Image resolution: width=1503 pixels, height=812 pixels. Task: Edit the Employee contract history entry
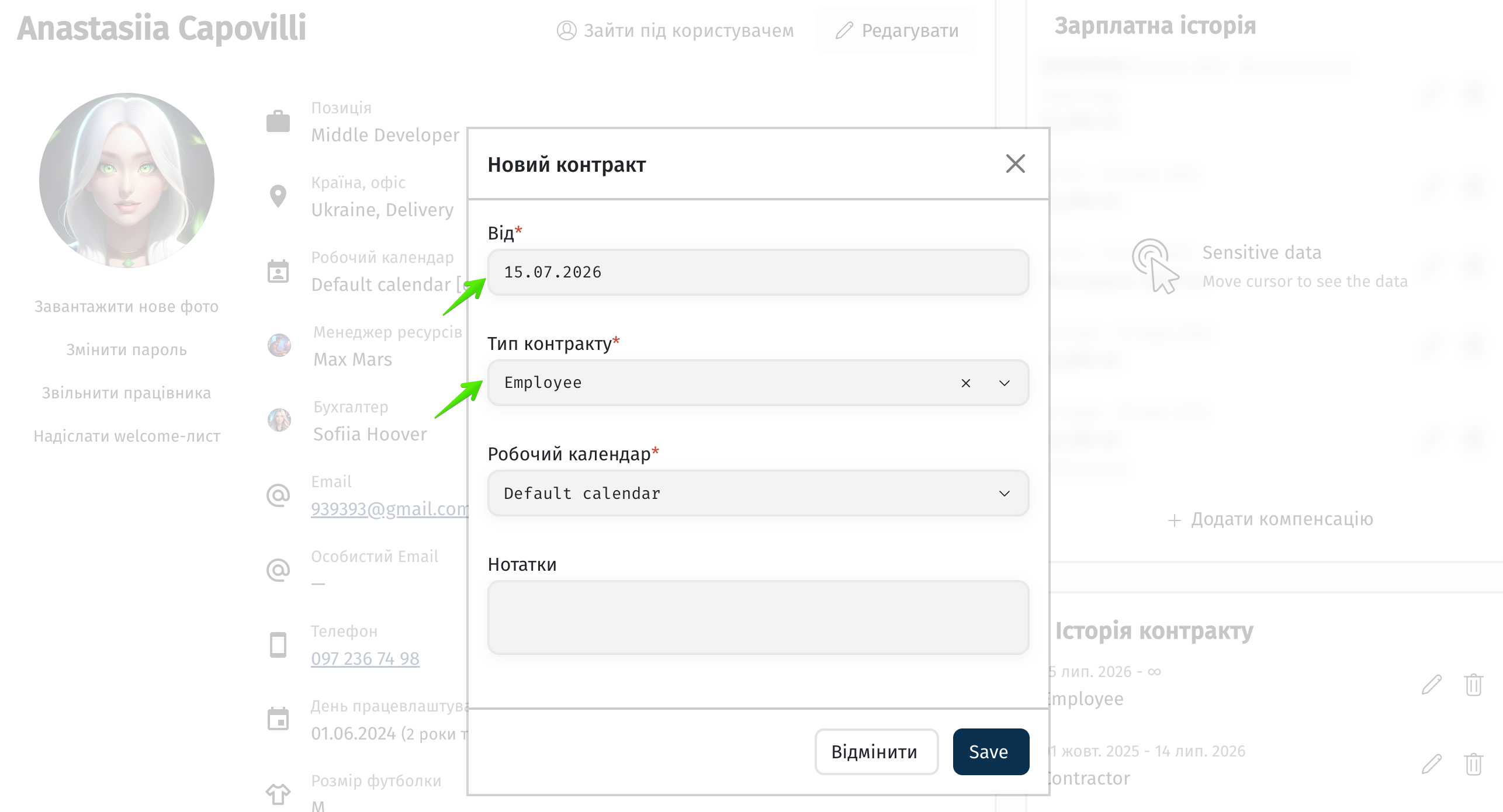pyautogui.click(x=1431, y=685)
